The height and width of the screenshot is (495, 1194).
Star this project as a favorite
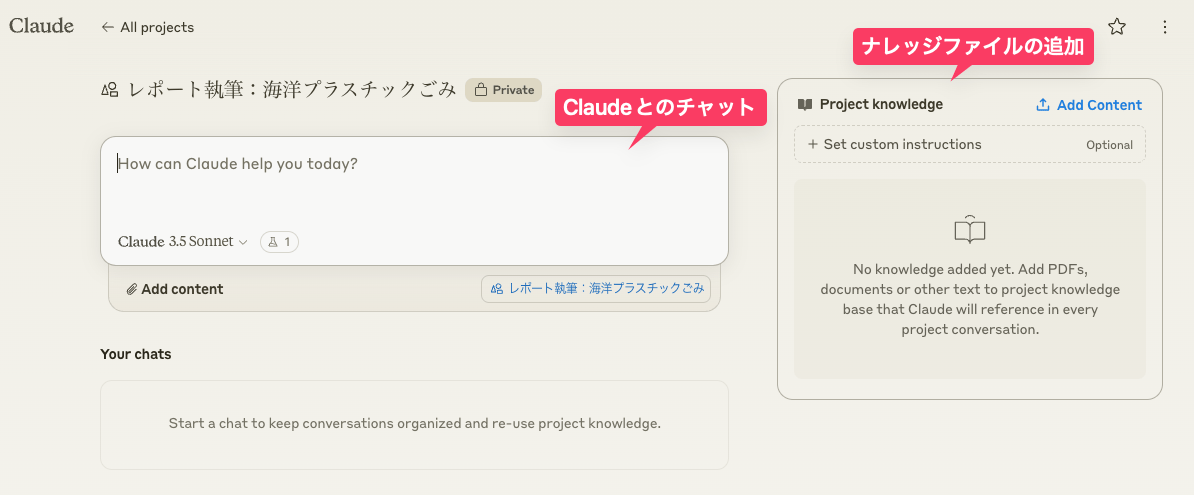click(x=1117, y=27)
